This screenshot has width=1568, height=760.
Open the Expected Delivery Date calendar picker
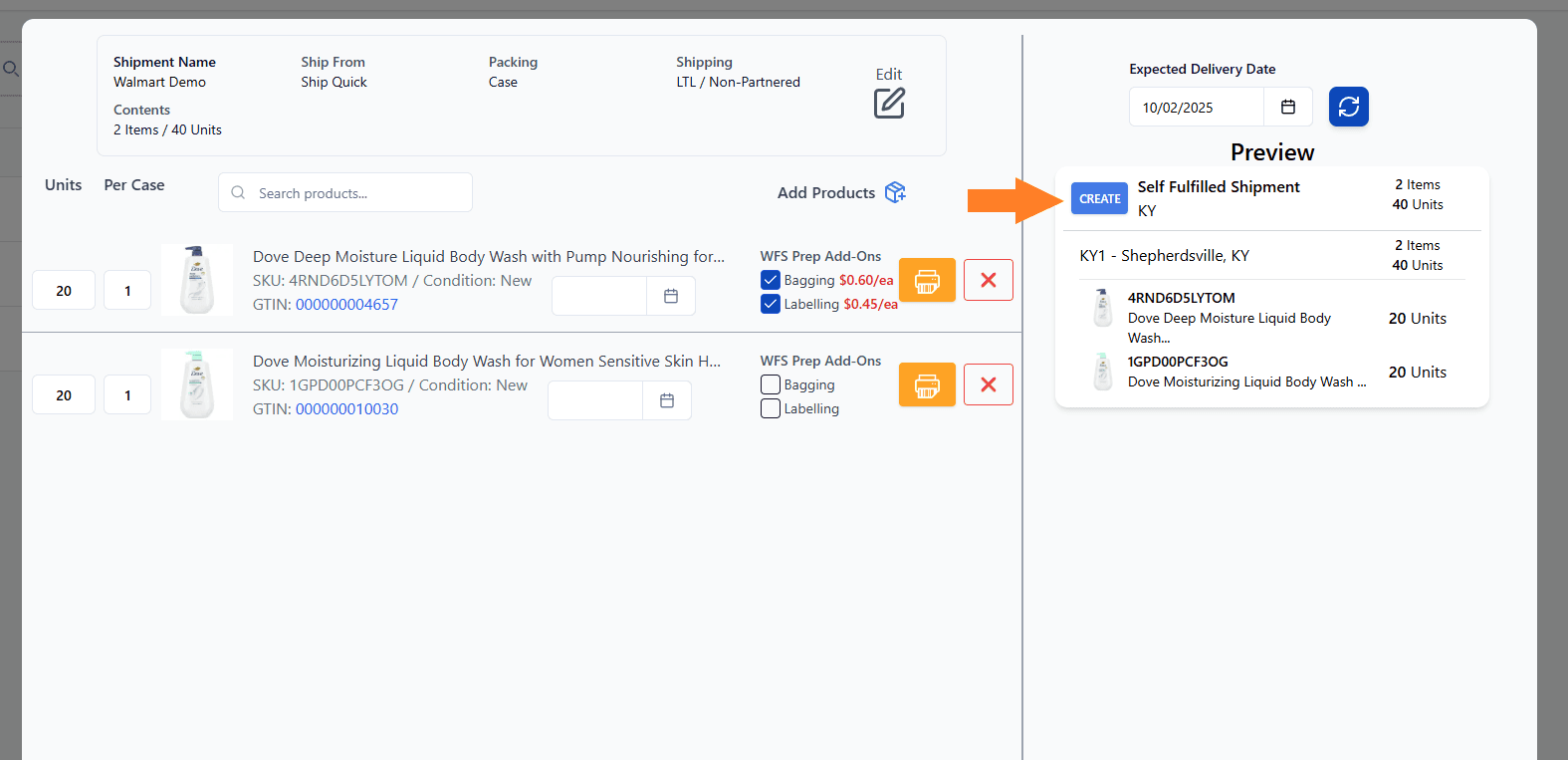[x=1287, y=107]
